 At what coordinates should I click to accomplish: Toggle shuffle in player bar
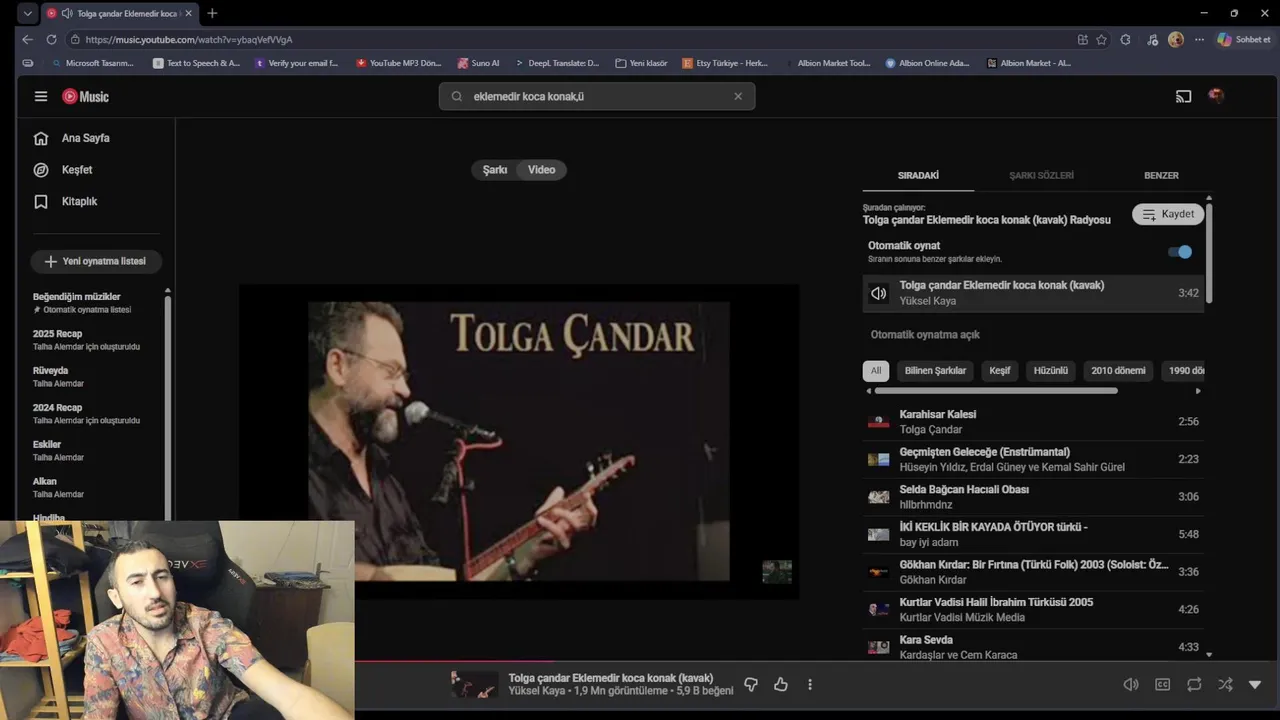tap(1225, 685)
